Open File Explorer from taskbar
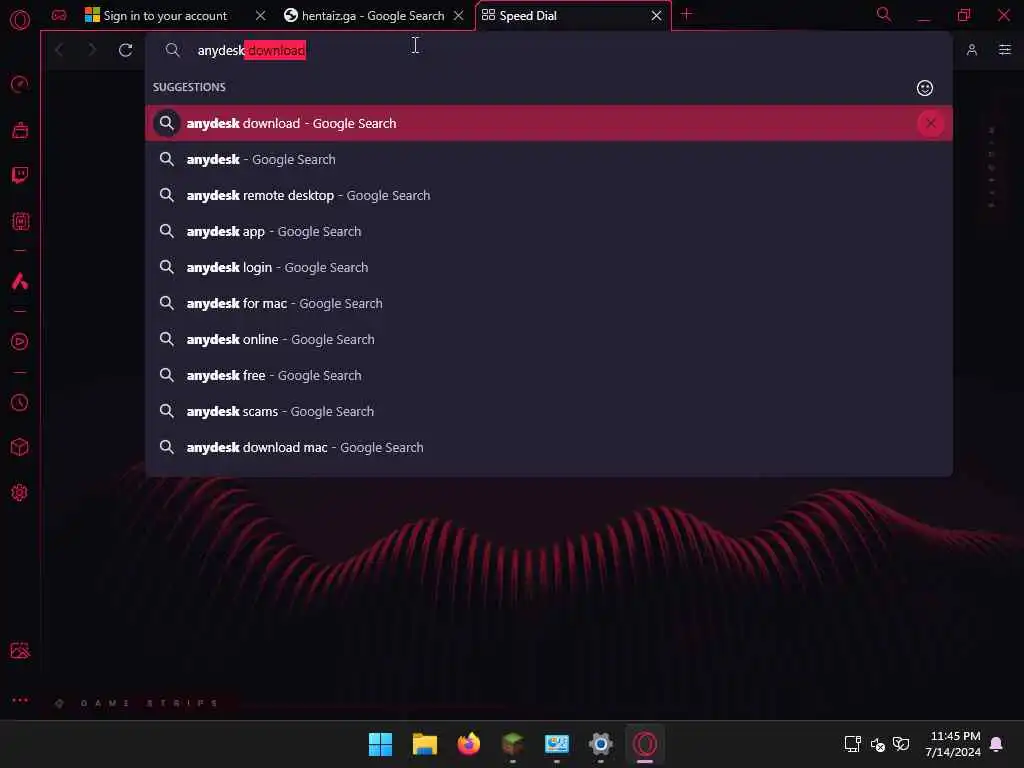Image resolution: width=1024 pixels, height=768 pixels. pyautogui.click(x=424, y=744)
